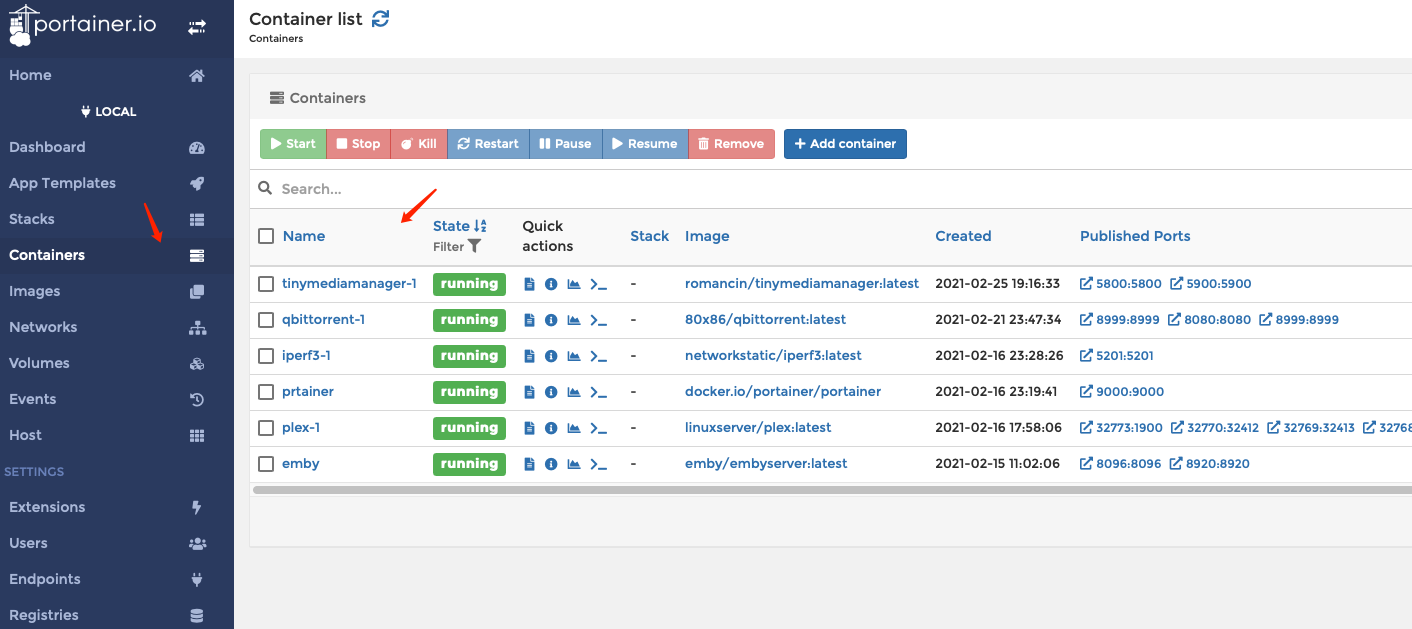Open logs icon for iperf3-1
This screenshot has height=629, width=1412.
pyautogui.click(x=529, y=356)
